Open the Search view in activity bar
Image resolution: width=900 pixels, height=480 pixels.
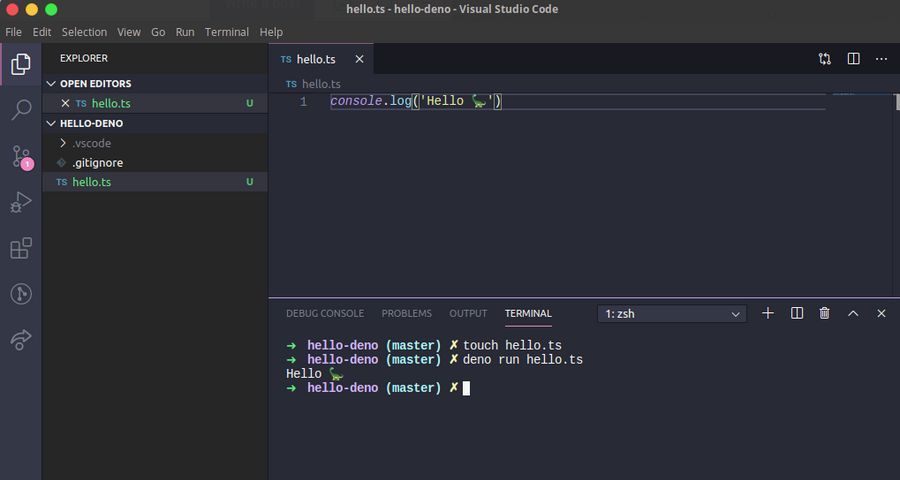[21, 110]
